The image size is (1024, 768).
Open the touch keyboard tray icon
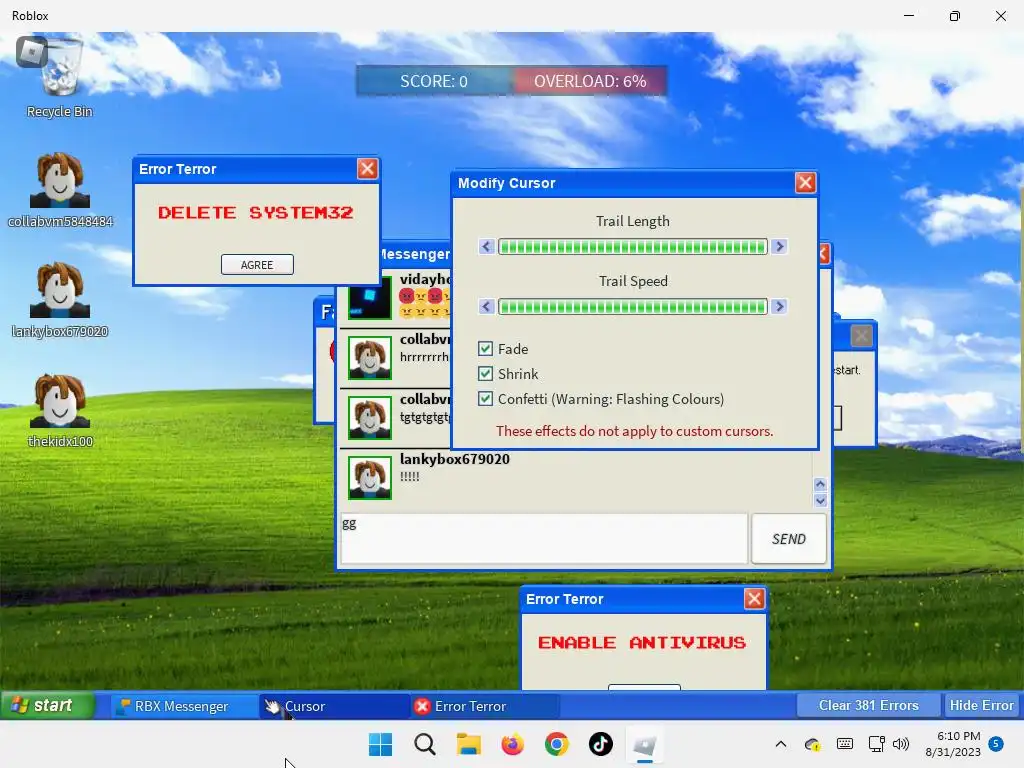click(844, 744)
